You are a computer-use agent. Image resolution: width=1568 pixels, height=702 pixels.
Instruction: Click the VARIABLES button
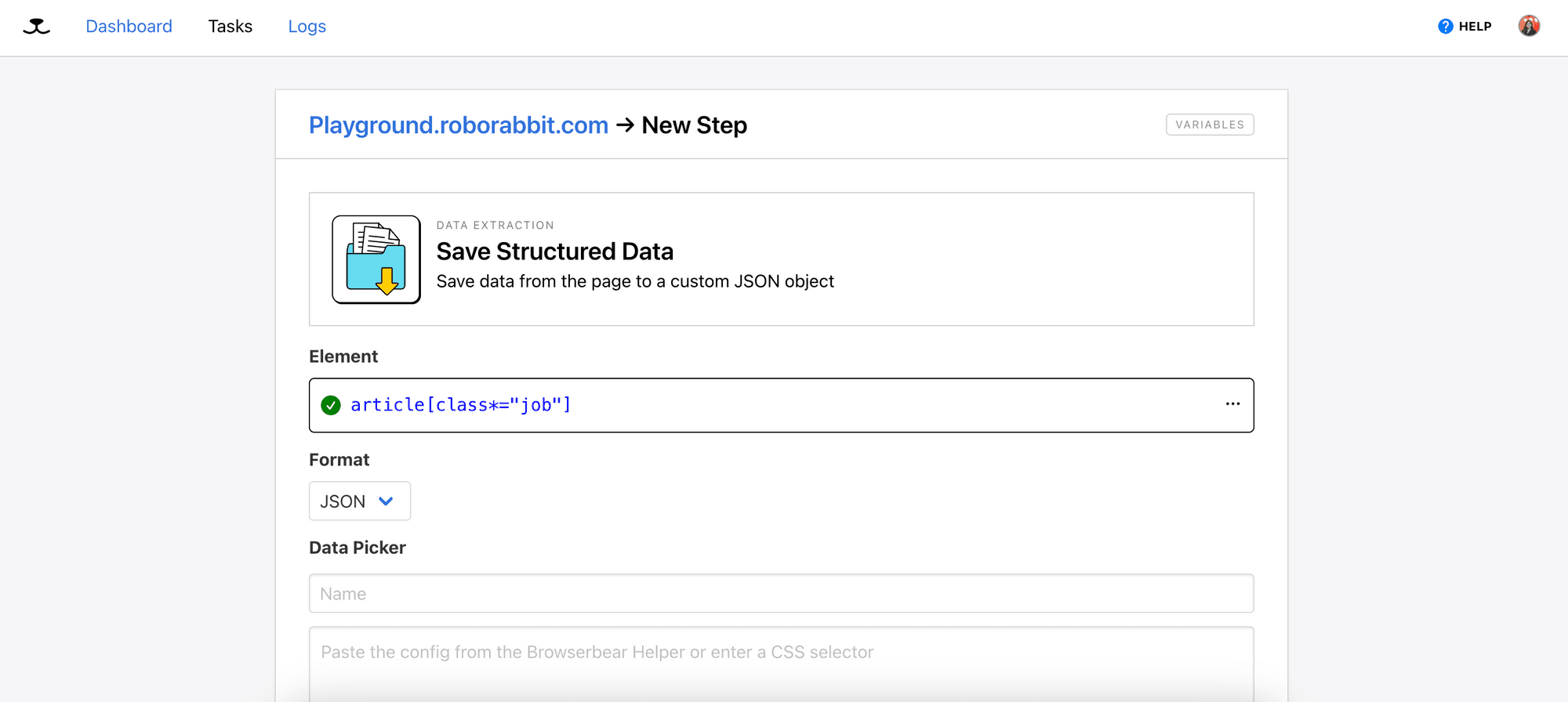1210,125
